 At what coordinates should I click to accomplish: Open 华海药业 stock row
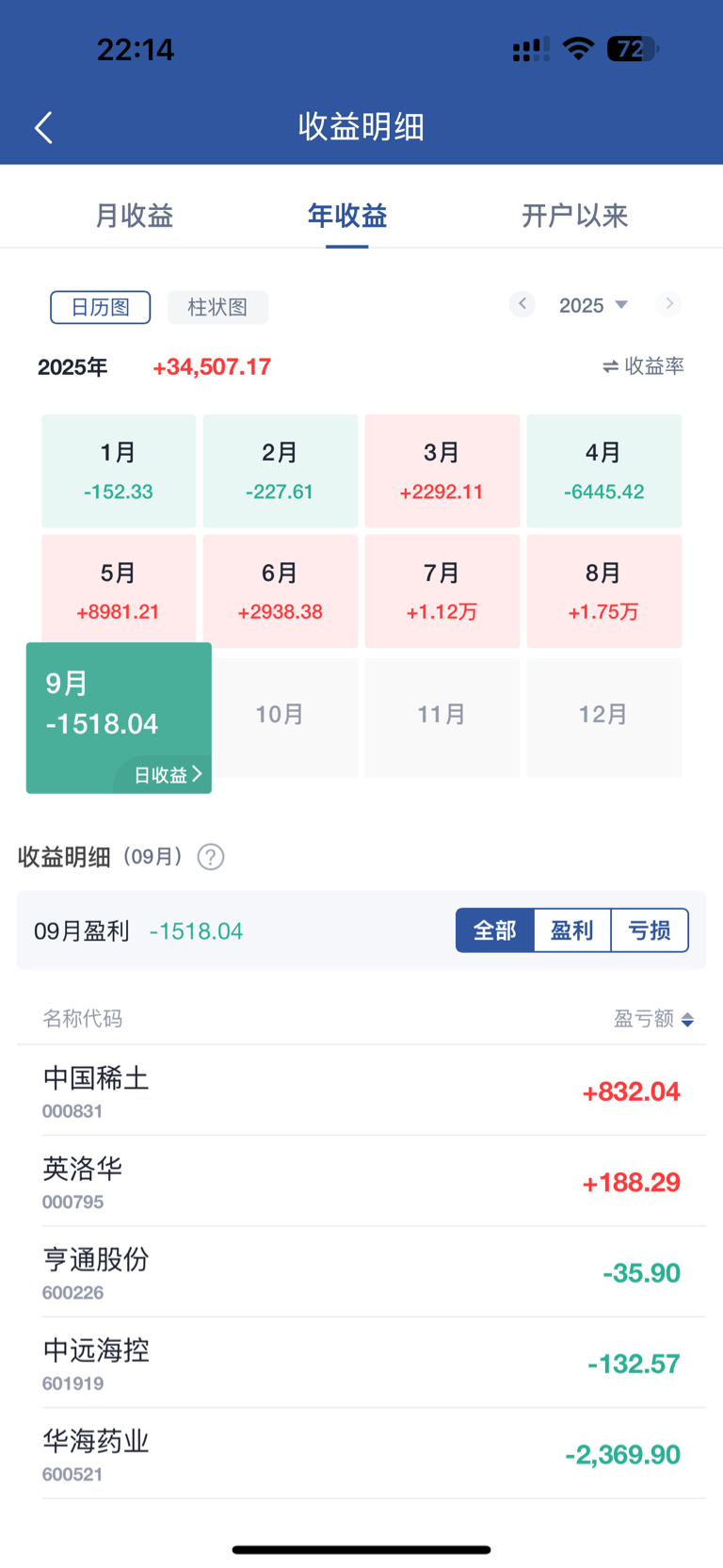tap(361, 1454)
